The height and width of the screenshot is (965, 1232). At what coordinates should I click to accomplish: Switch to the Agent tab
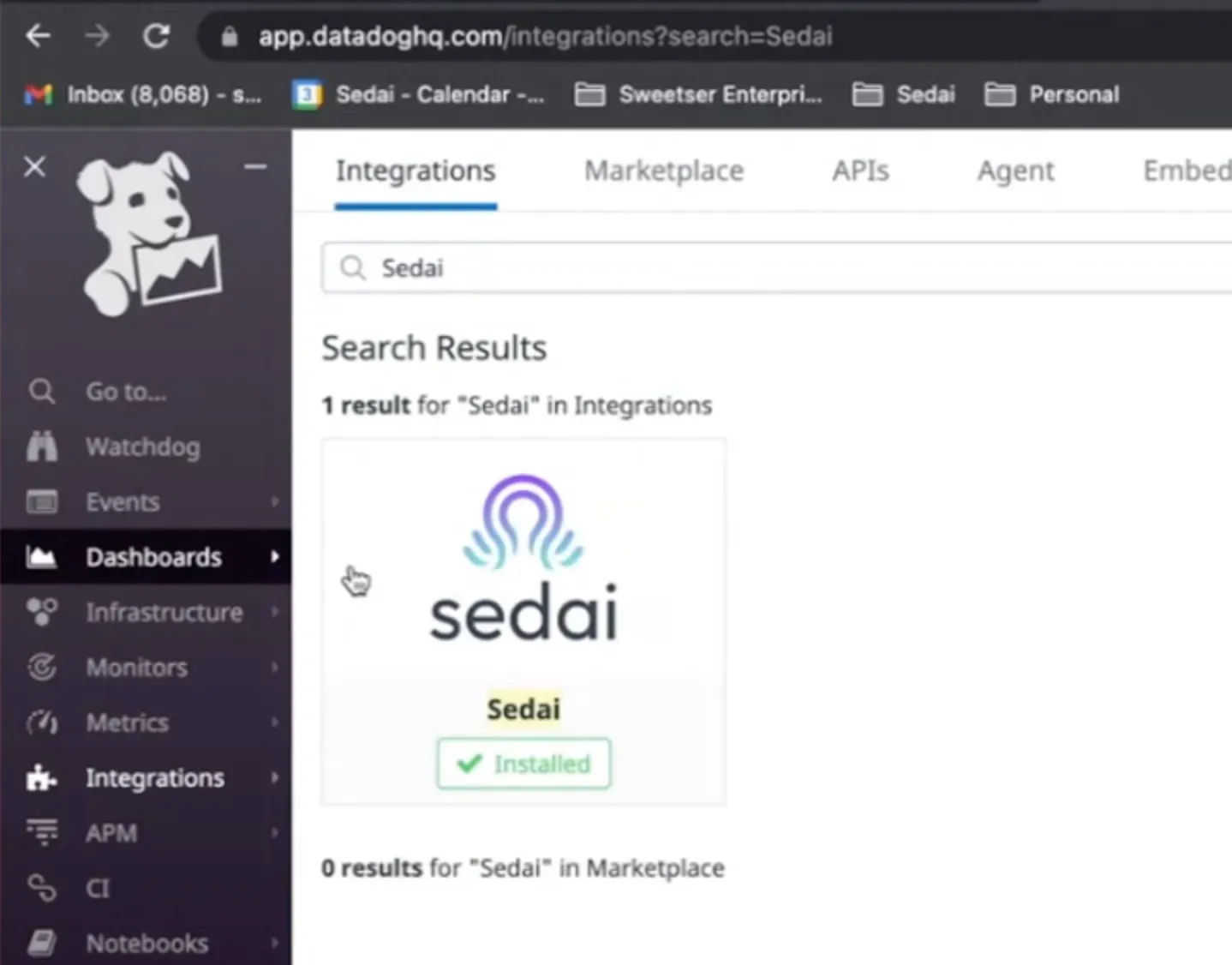(x=1016, y=171)
